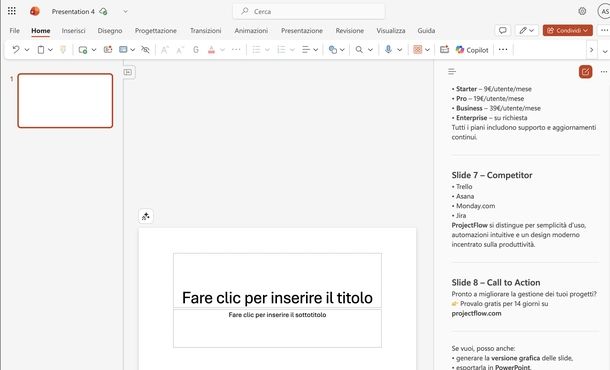Expand the shapes dropdown arrow
610x370 pixels.
342,50
